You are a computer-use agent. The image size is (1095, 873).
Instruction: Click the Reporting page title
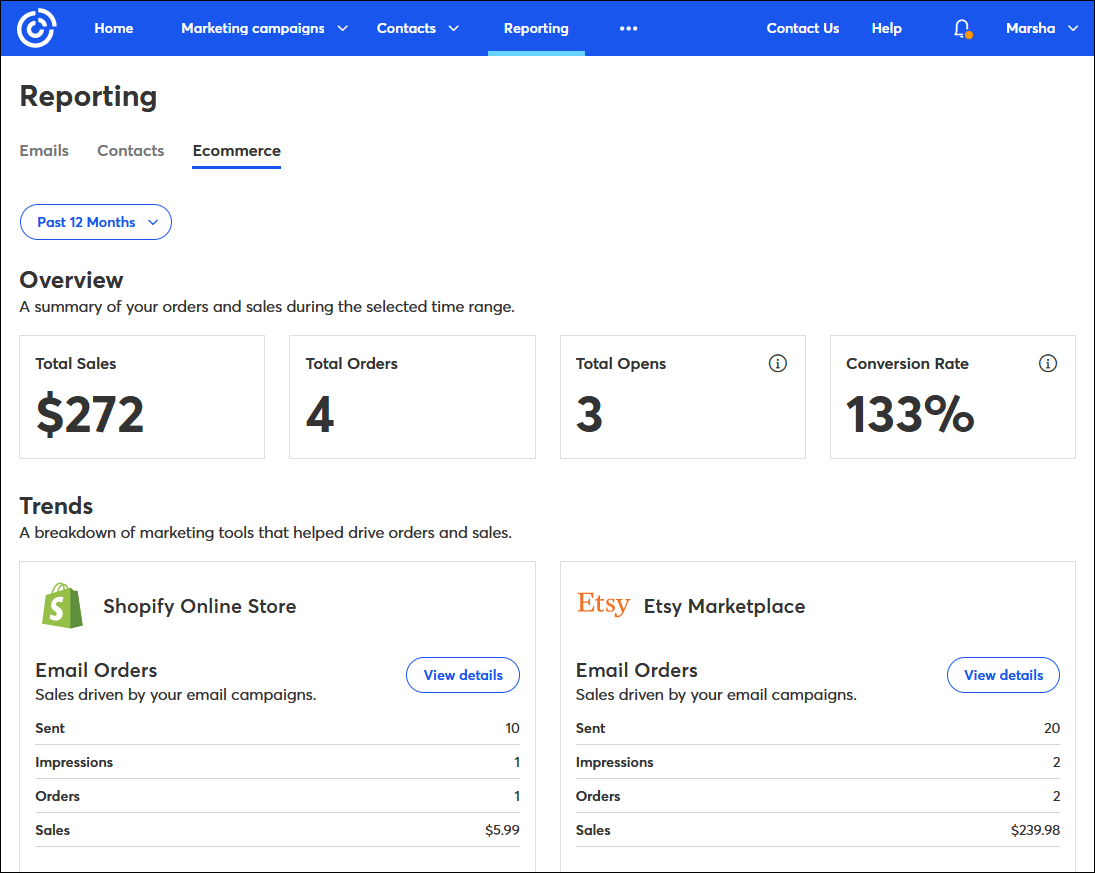click(x=88, y=96)
